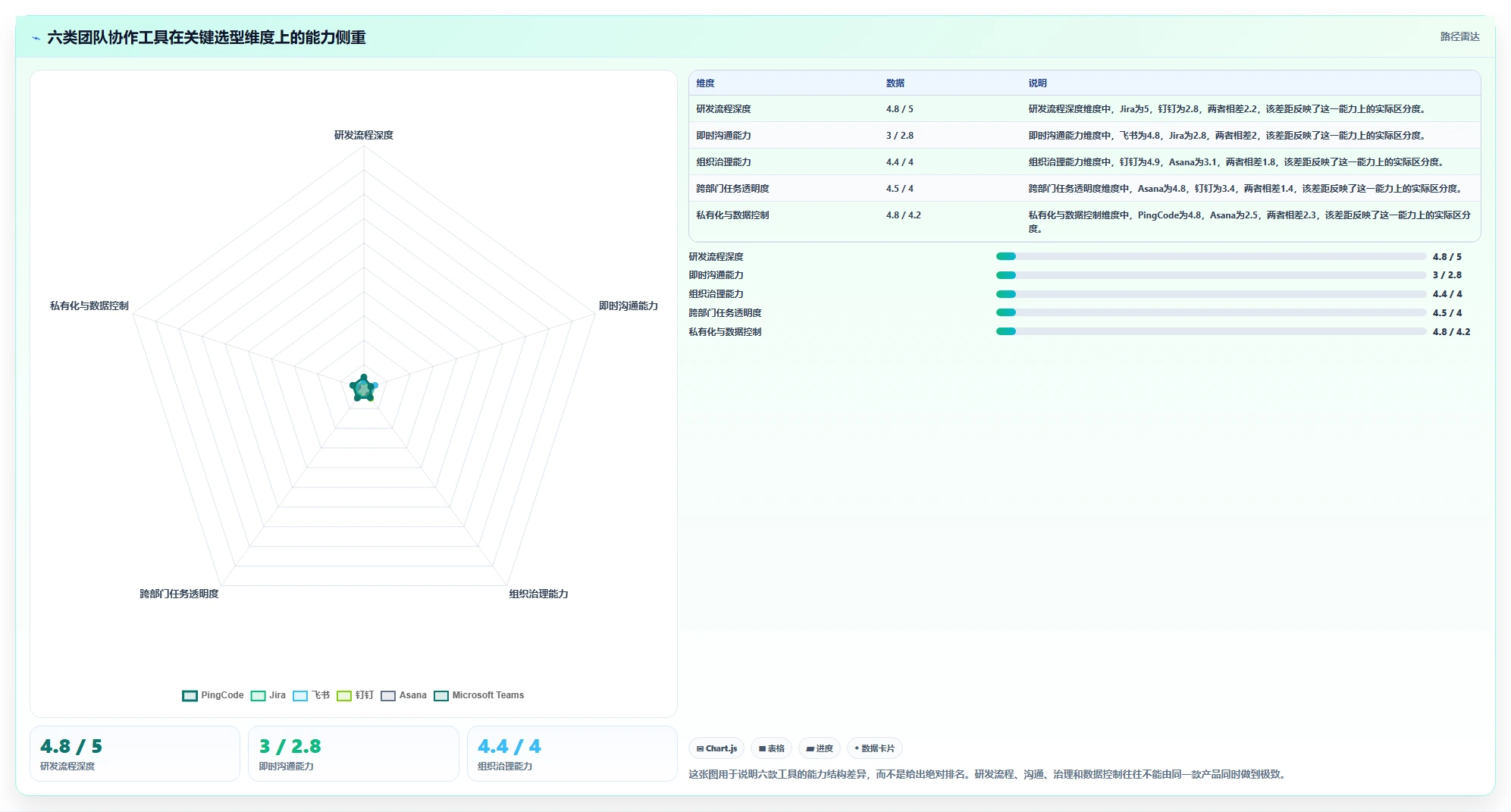
Task: Click table value 4.8 / 4.2
Action: tap(904, 215)
